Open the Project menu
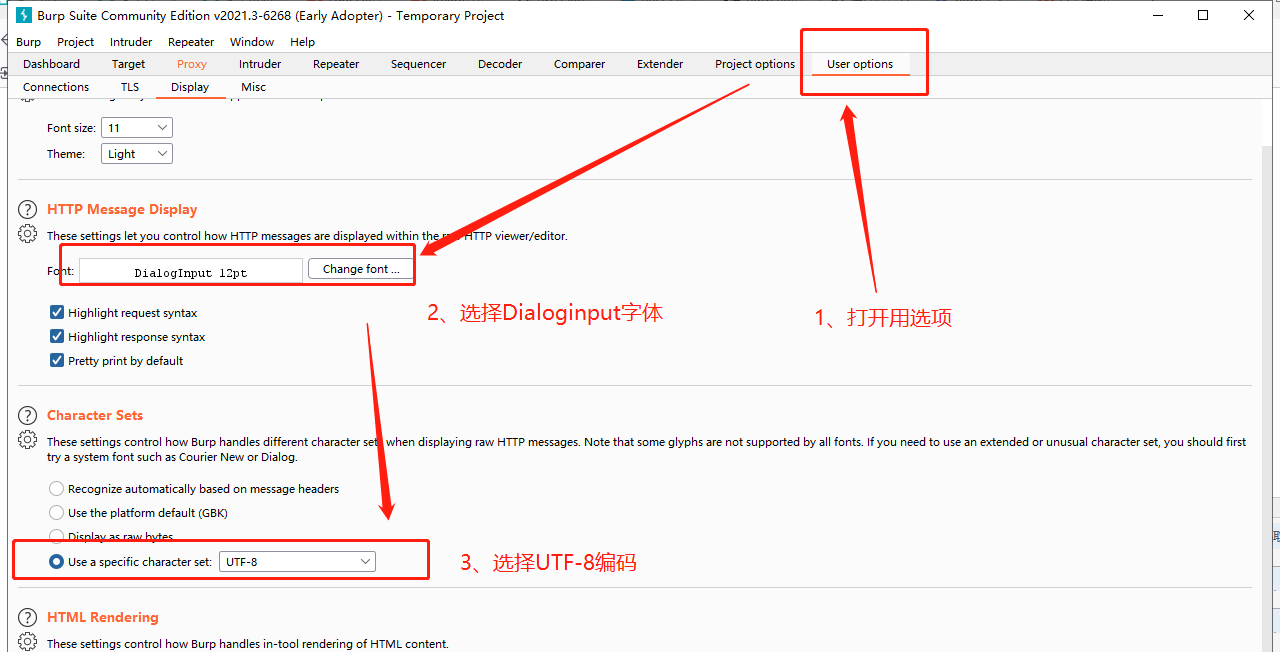 pyautogui.click(x=76, y=42)
